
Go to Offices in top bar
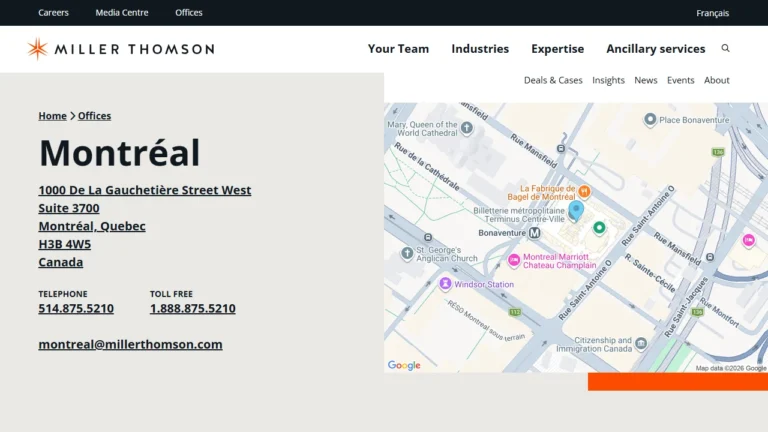click(189, 13)
